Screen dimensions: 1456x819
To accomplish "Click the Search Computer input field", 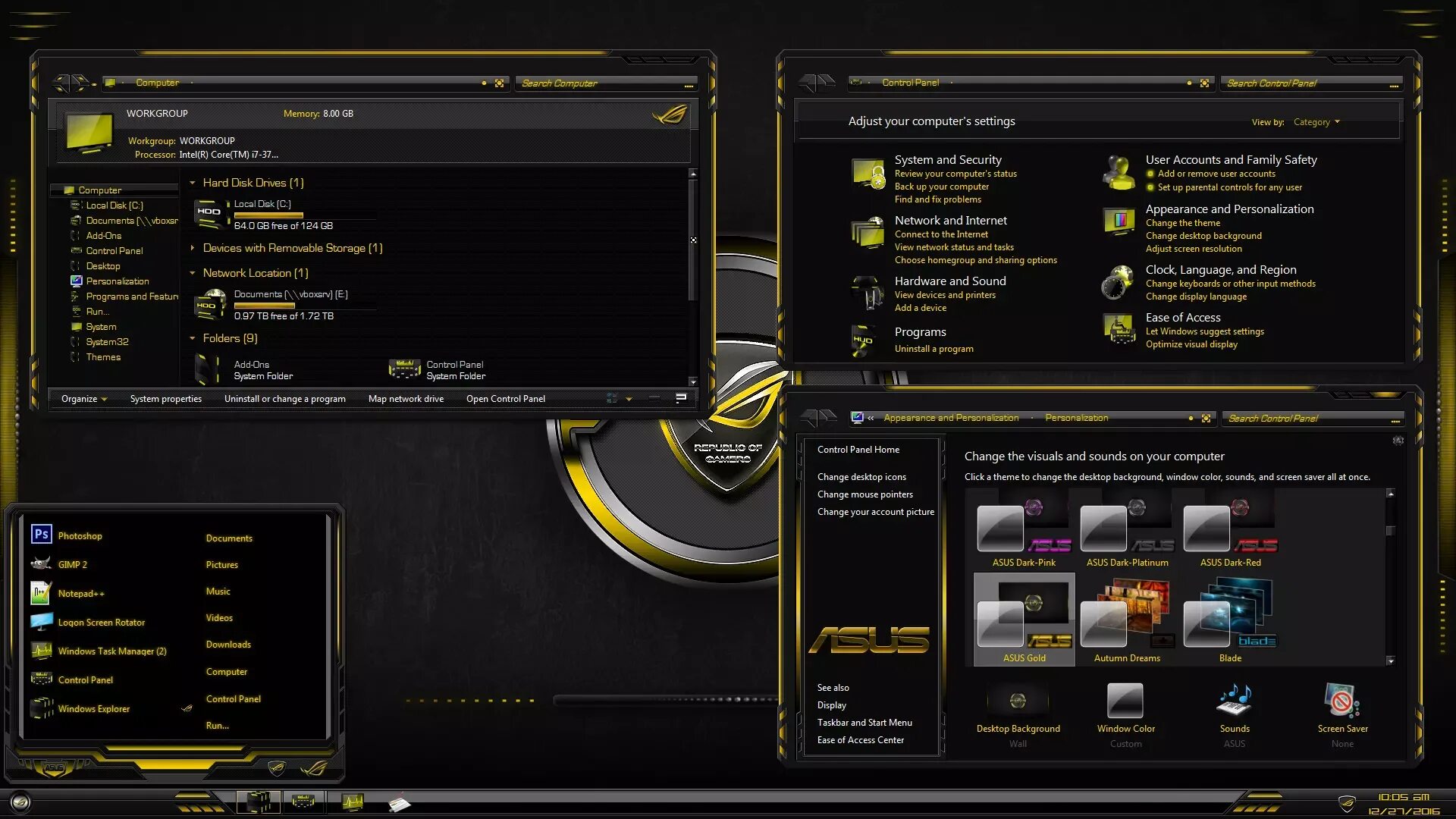I will click(x=599, y=83).
